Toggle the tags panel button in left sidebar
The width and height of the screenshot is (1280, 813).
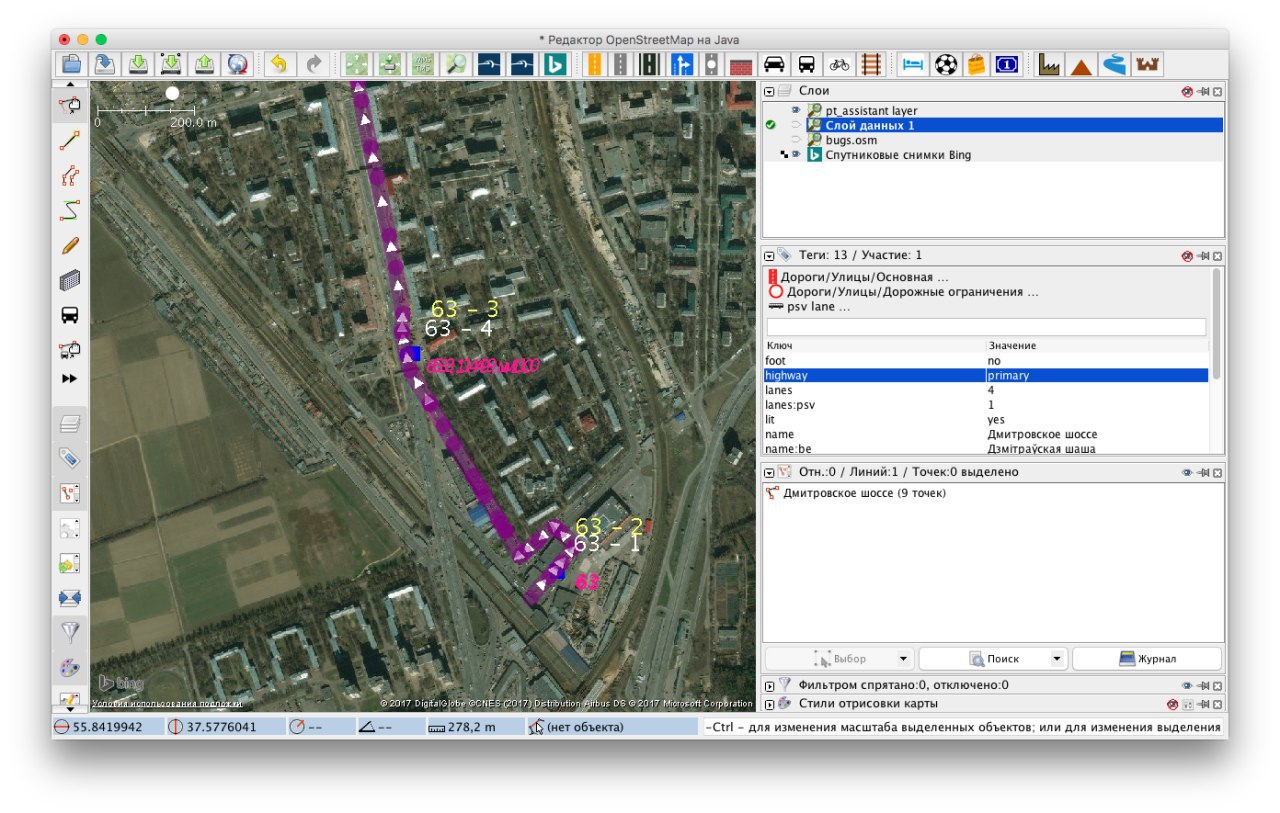[x=70, y=459]
